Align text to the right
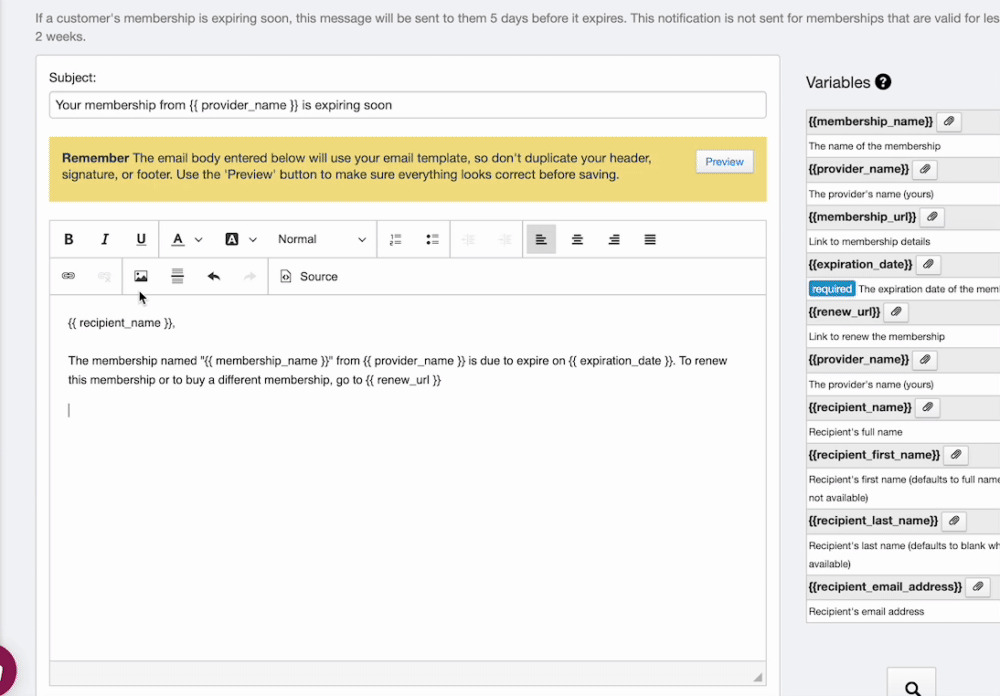The height and width of the screenshot is (696, 1000). click(614, 239)
